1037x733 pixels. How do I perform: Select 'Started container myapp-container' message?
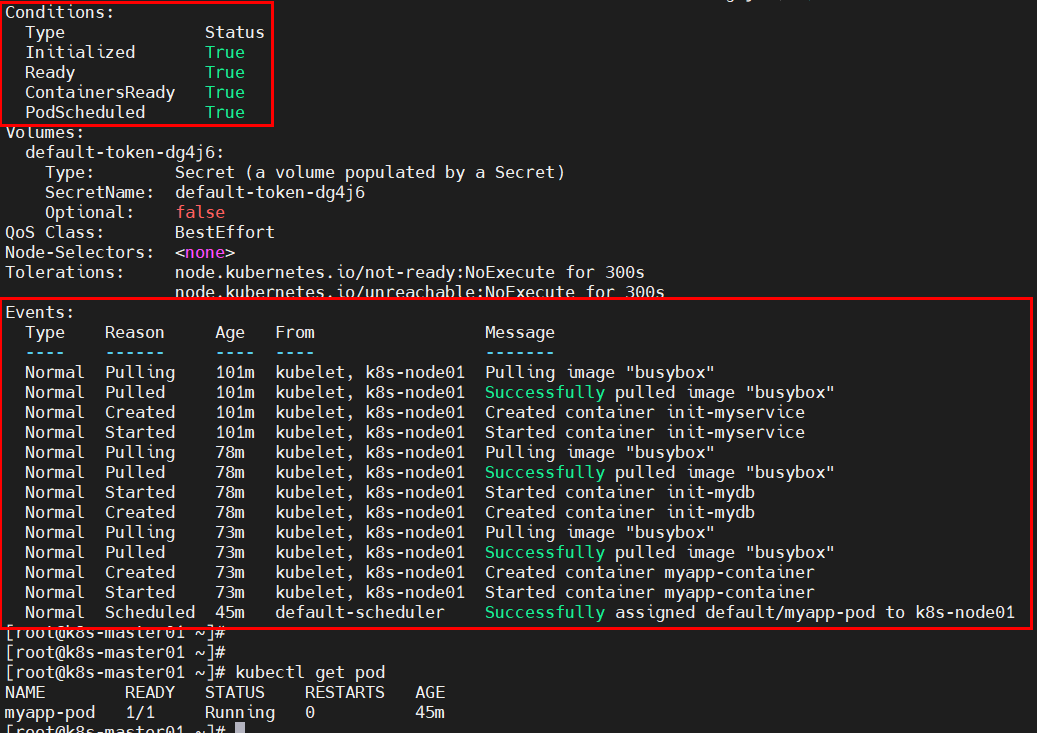(x=649, y=593)
